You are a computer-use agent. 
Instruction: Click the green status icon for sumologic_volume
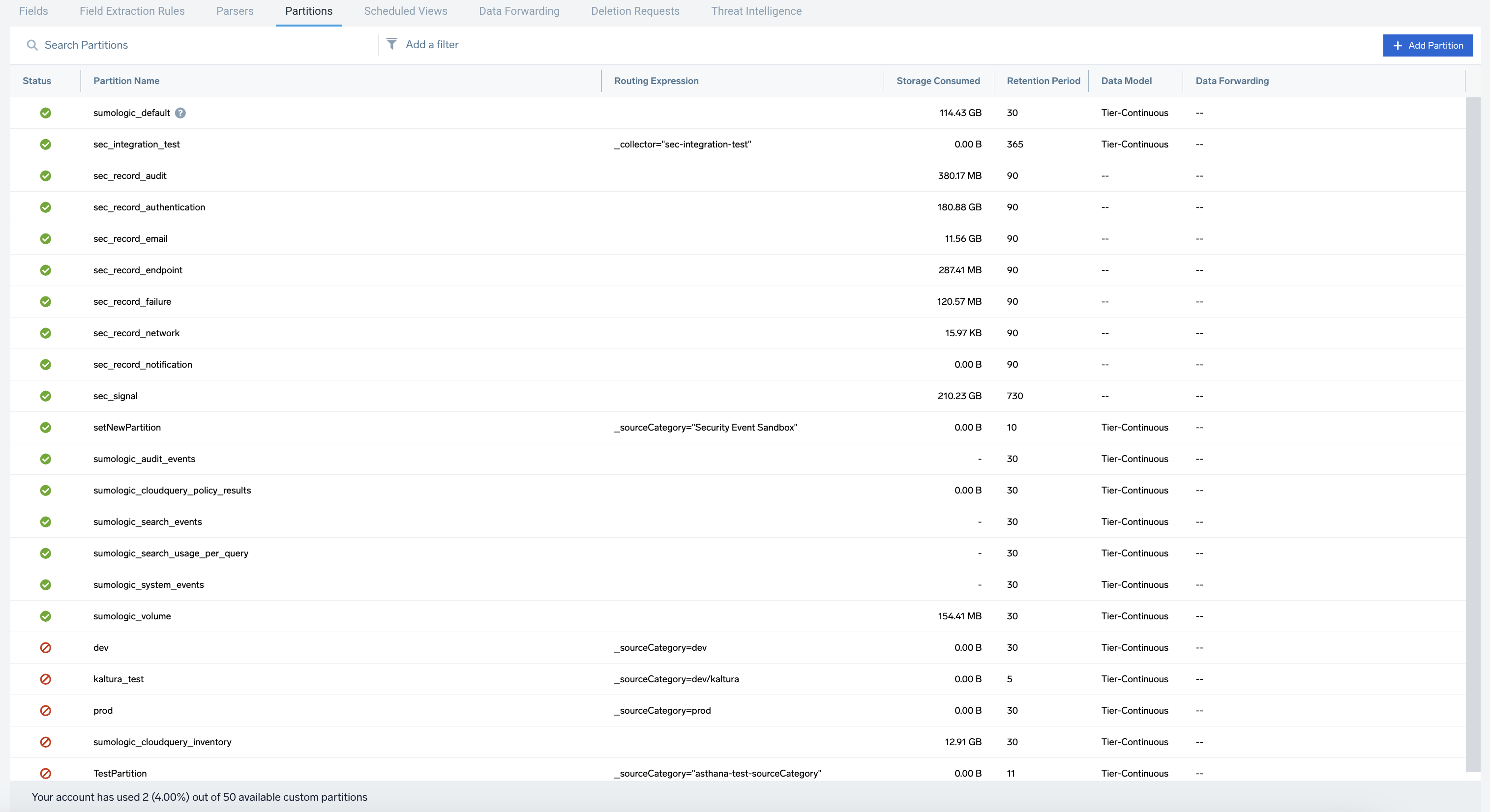46,616
